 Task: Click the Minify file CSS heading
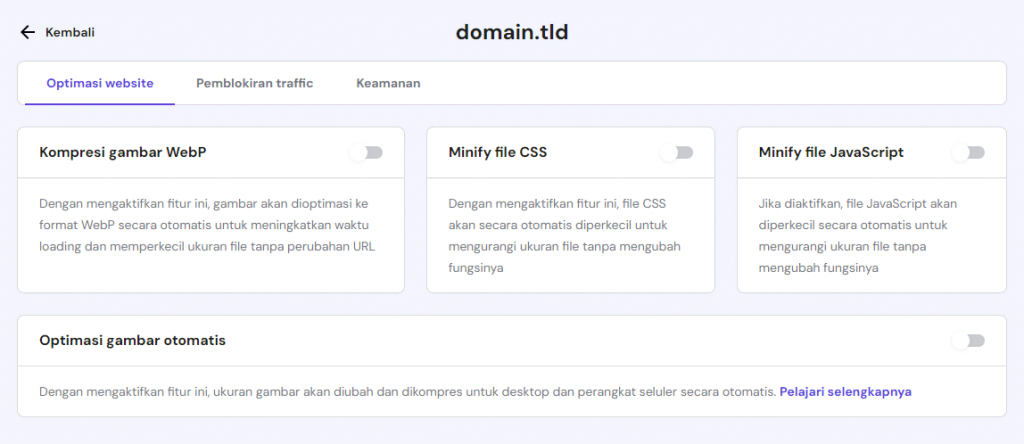point(498,153)
